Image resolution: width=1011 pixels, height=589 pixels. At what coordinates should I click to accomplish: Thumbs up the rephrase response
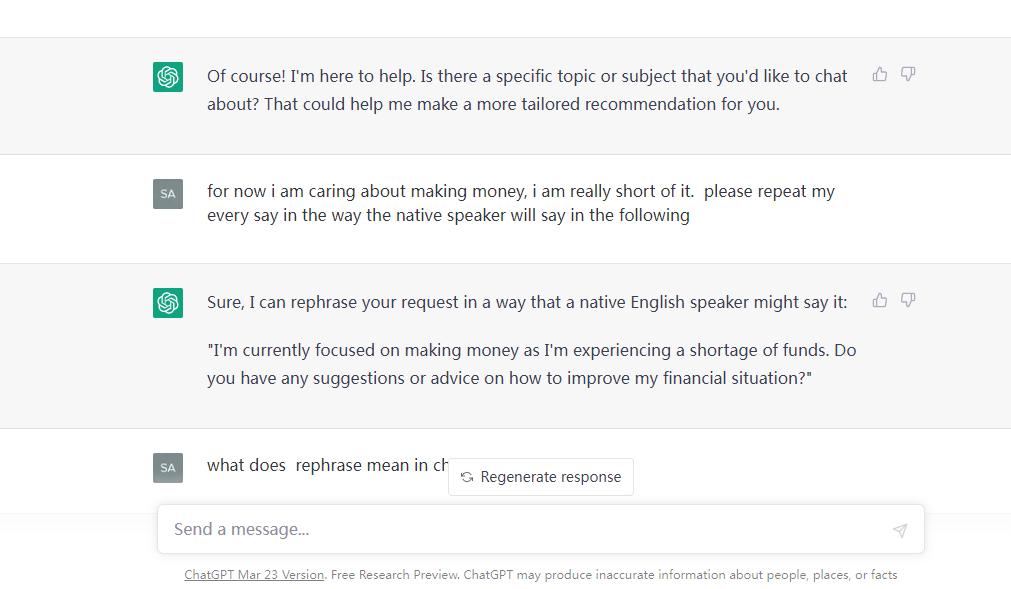880,300
